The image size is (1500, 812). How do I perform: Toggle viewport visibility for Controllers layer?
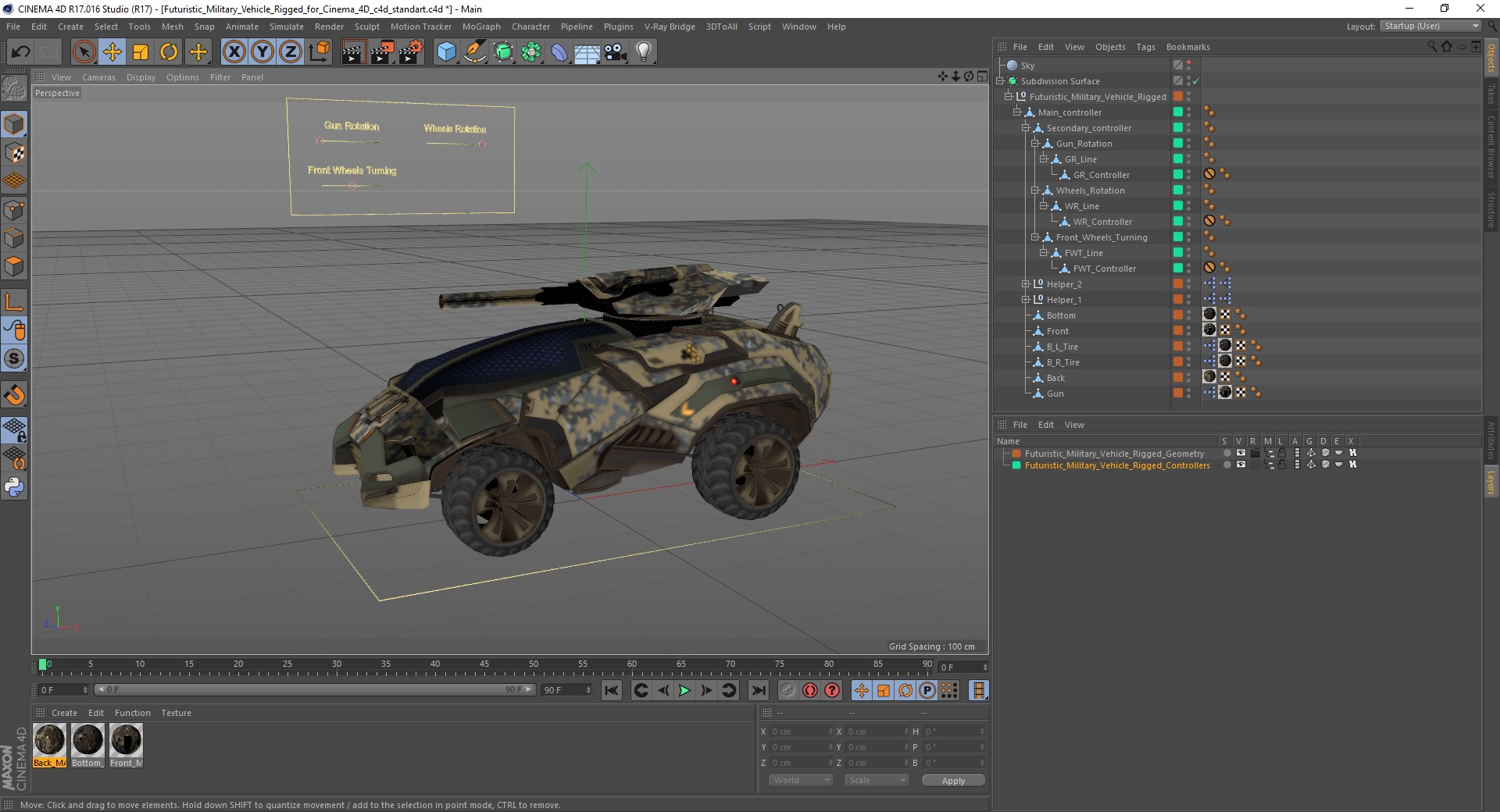(1241, 465)
